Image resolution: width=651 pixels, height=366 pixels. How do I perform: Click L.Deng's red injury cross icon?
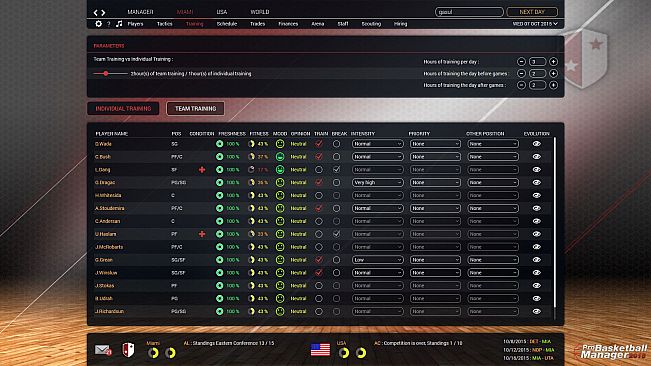(202, 170)
